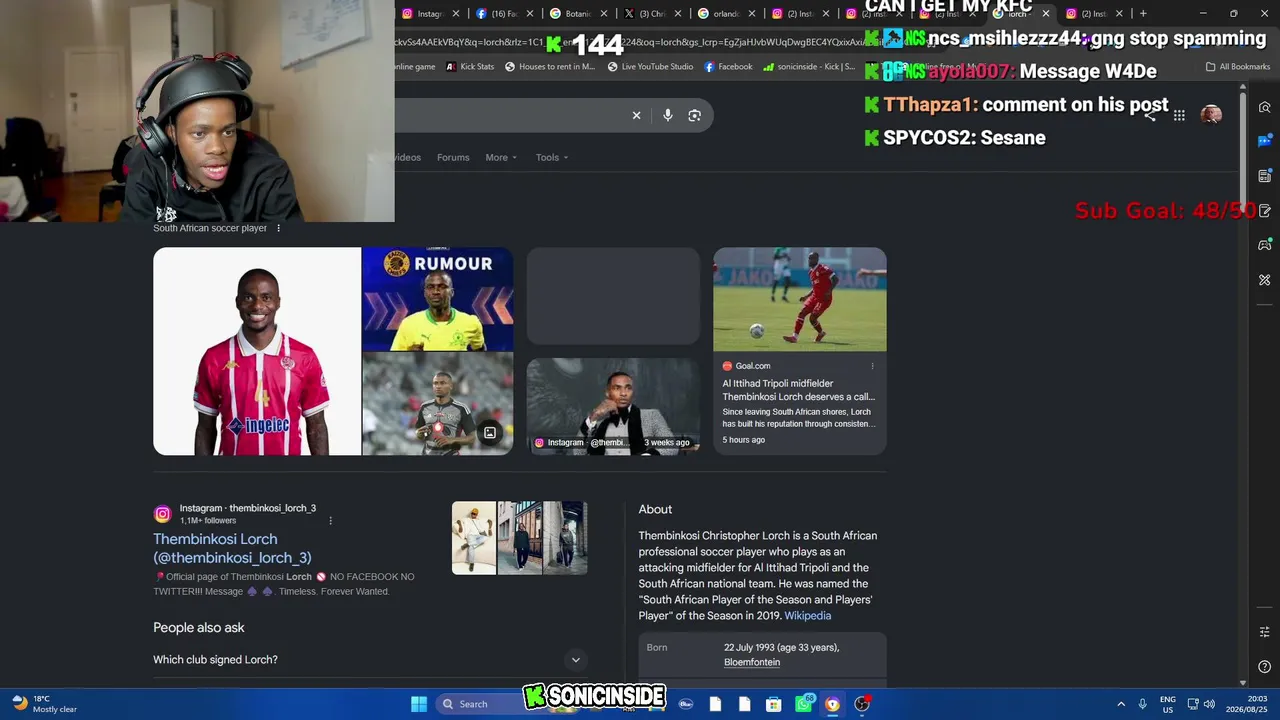Click the '1,1M+ followers' text
This screenshot has width=1280, height=720.
pos(208,521)
